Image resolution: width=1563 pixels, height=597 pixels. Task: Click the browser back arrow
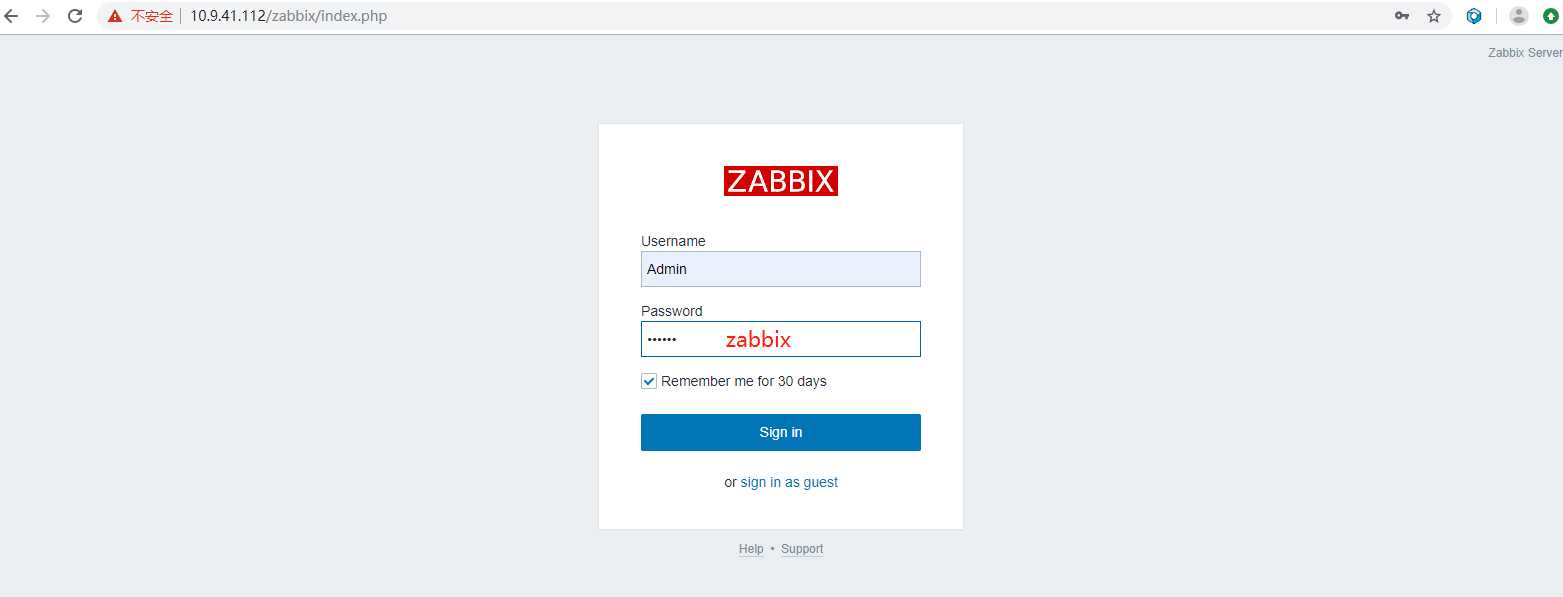point(12,16)
